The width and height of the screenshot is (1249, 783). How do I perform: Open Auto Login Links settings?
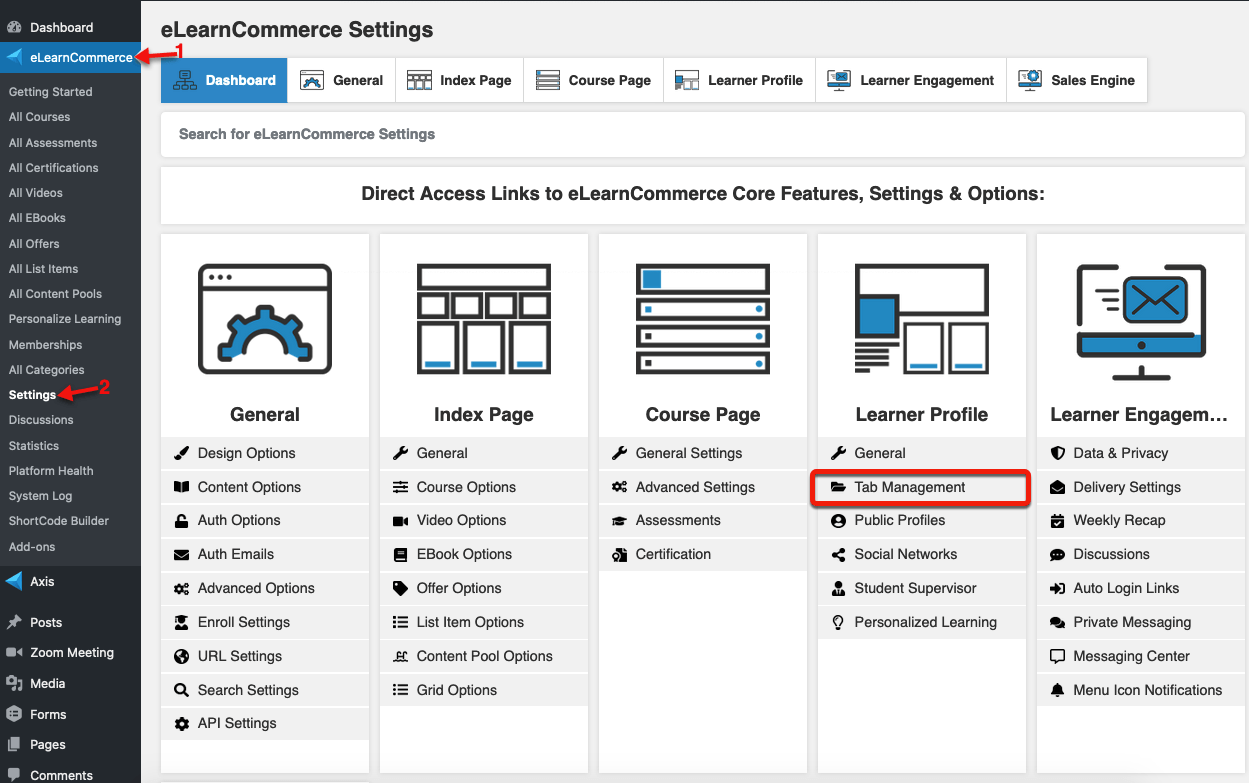1141,588
